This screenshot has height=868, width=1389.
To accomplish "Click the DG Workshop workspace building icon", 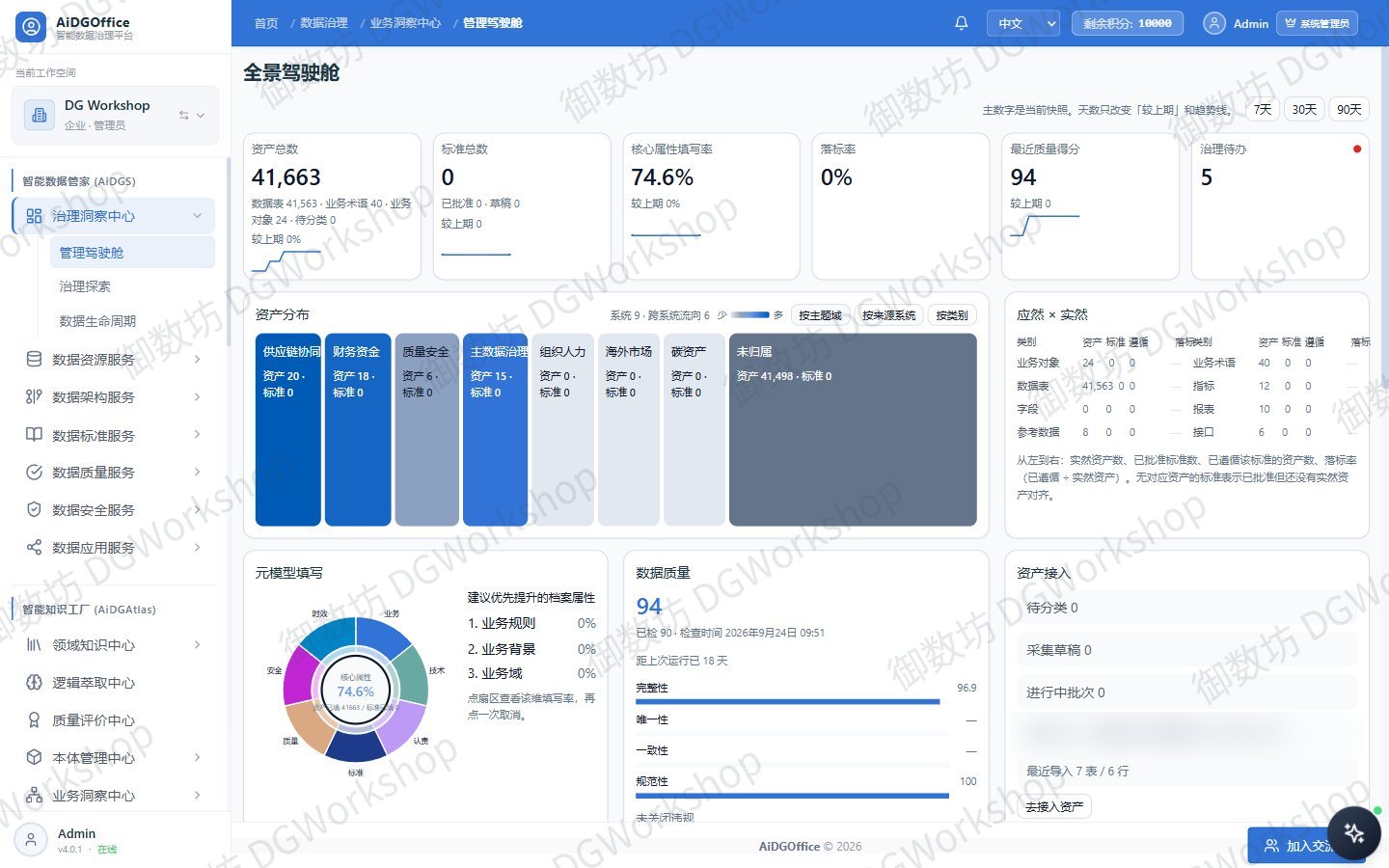I will click(x=39, y=115).
